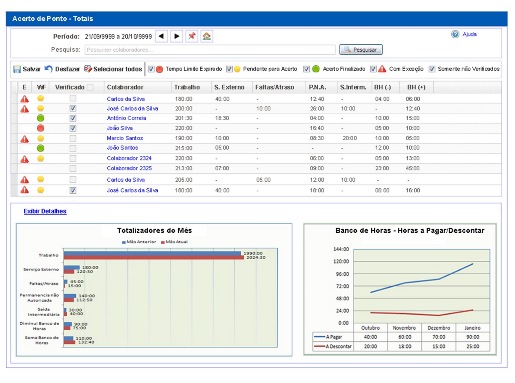Click green status circle in João Santos row

coord(40,148)
